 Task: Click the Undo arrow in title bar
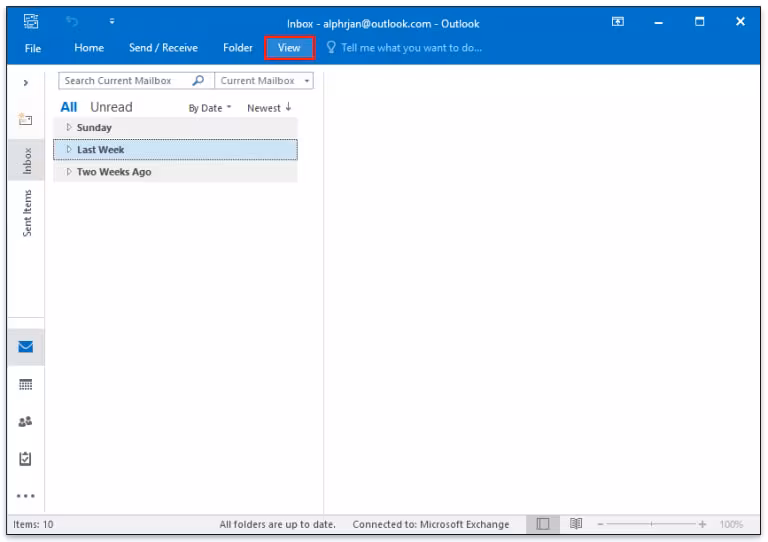(72, 21)
